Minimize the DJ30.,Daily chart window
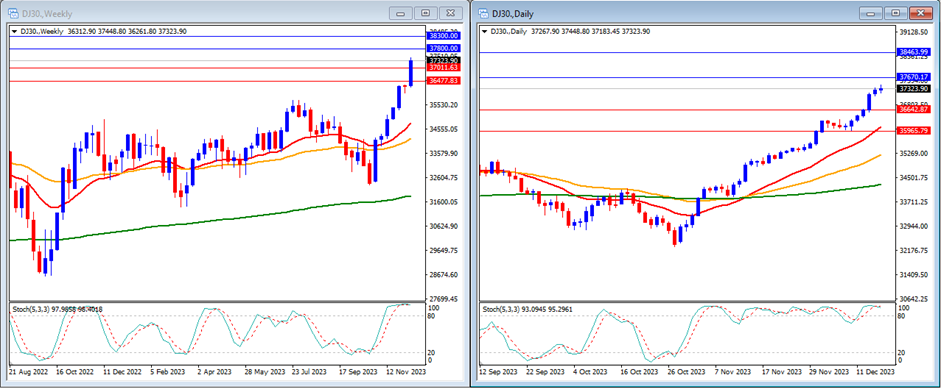Screen dimensions: 941x389 coord(872,13)
